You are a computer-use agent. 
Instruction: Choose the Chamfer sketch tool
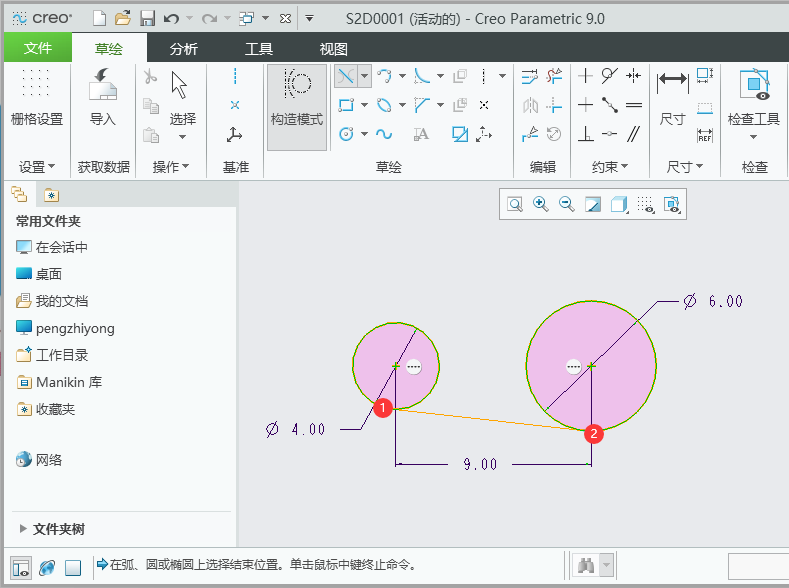click(x=422, y=105)
